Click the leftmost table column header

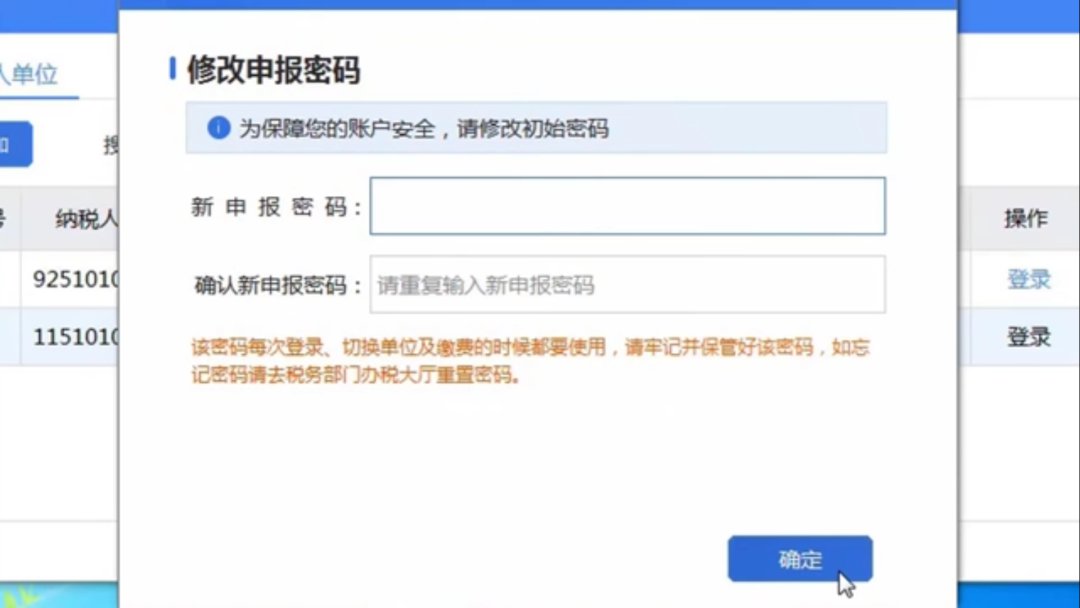(x=4, y=219)
